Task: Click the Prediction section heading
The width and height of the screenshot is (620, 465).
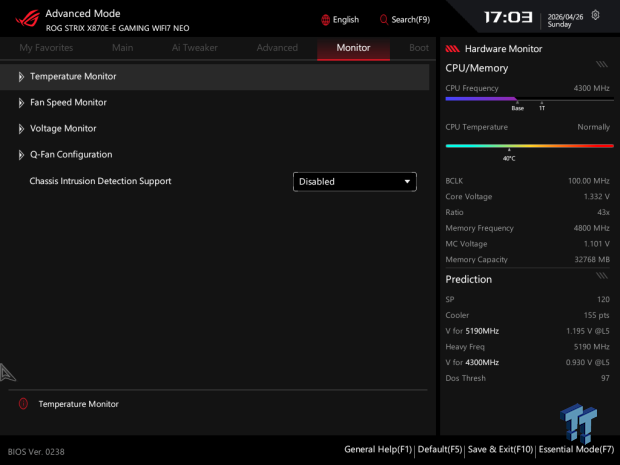Action: (x=469, y=279)
